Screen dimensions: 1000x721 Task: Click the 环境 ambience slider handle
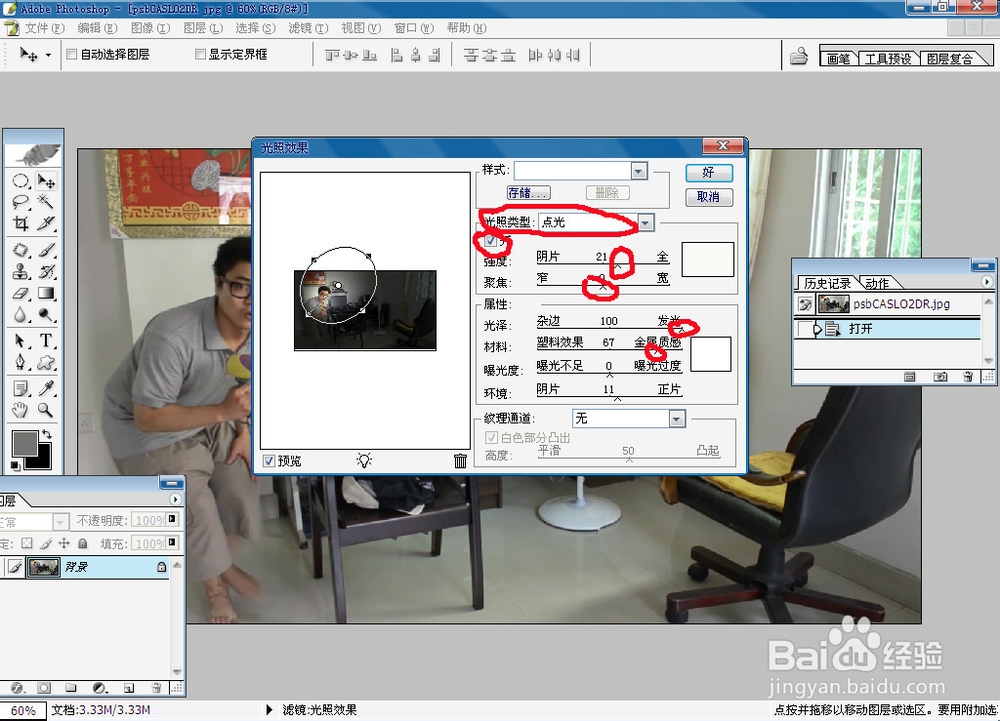tap(617, 398)
